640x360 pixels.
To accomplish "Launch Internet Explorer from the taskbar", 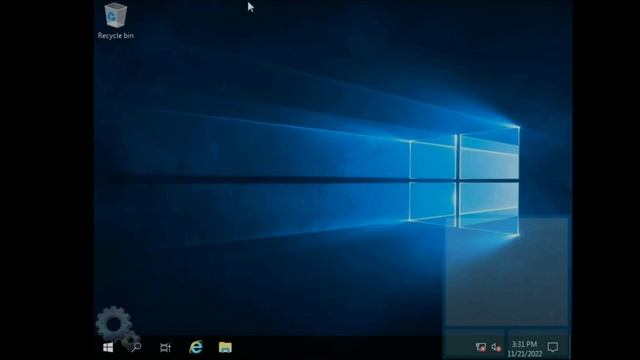I will [196, 347].
